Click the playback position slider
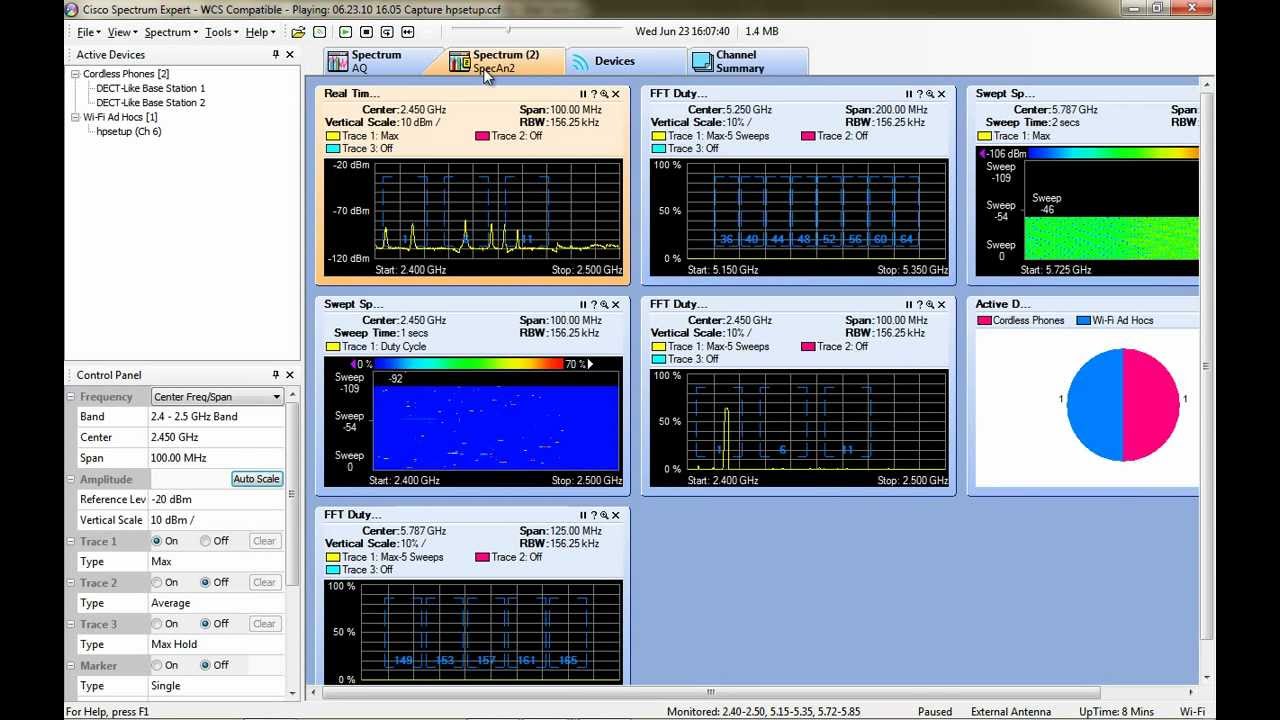Screen dimensions: 1280x720 [509, 31]
